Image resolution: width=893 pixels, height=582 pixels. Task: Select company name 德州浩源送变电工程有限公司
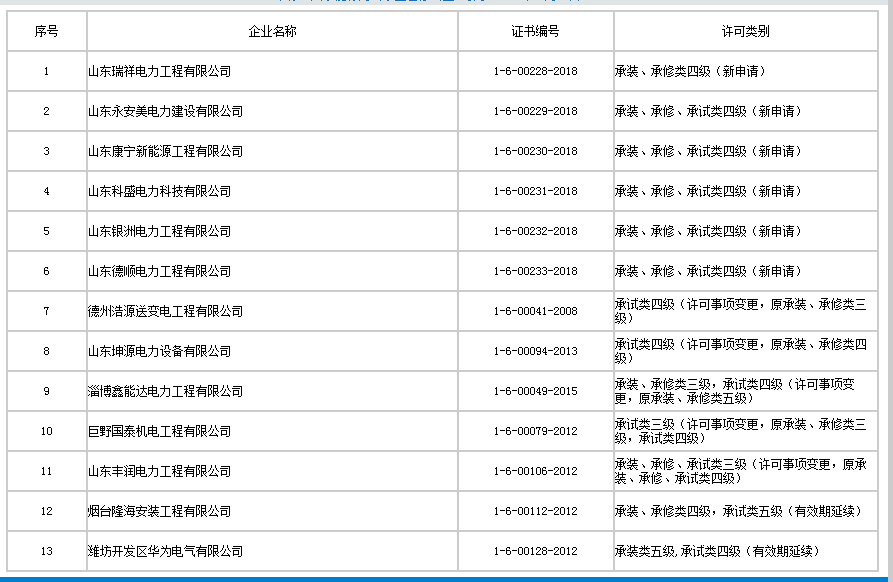pos(165,312)
